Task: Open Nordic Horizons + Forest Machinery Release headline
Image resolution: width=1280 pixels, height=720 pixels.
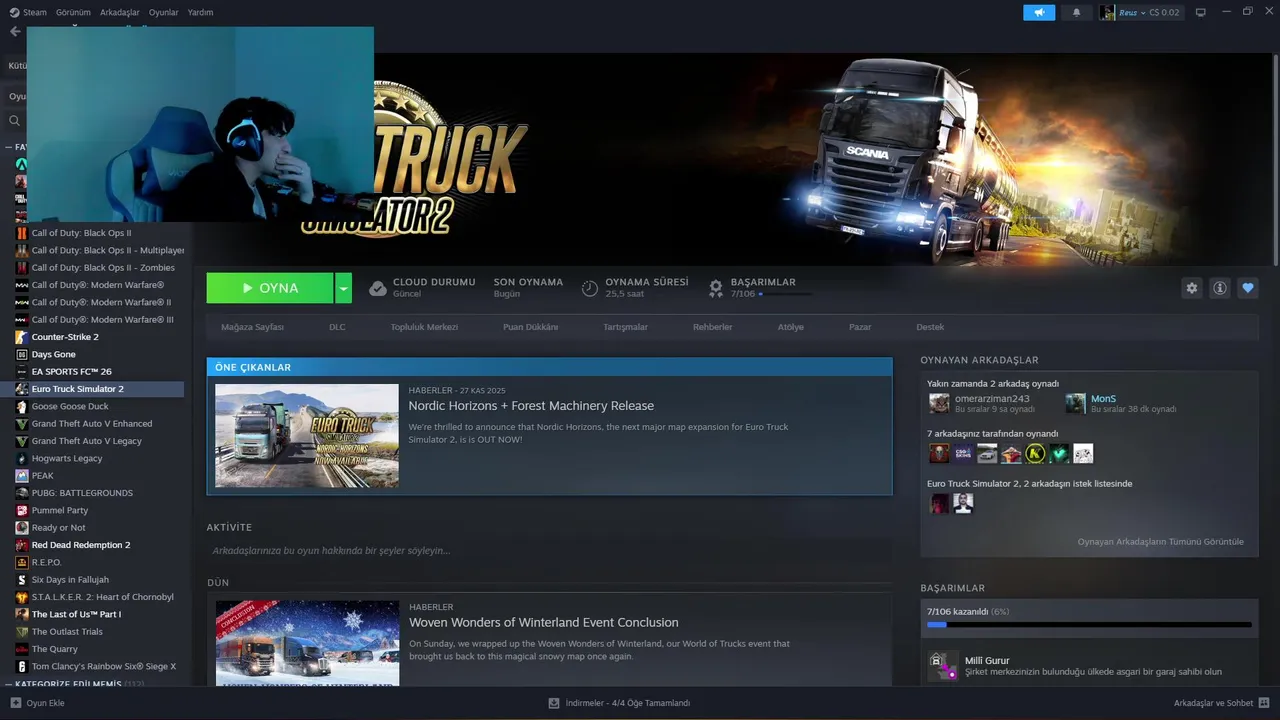Action: [x=531, y=406]
